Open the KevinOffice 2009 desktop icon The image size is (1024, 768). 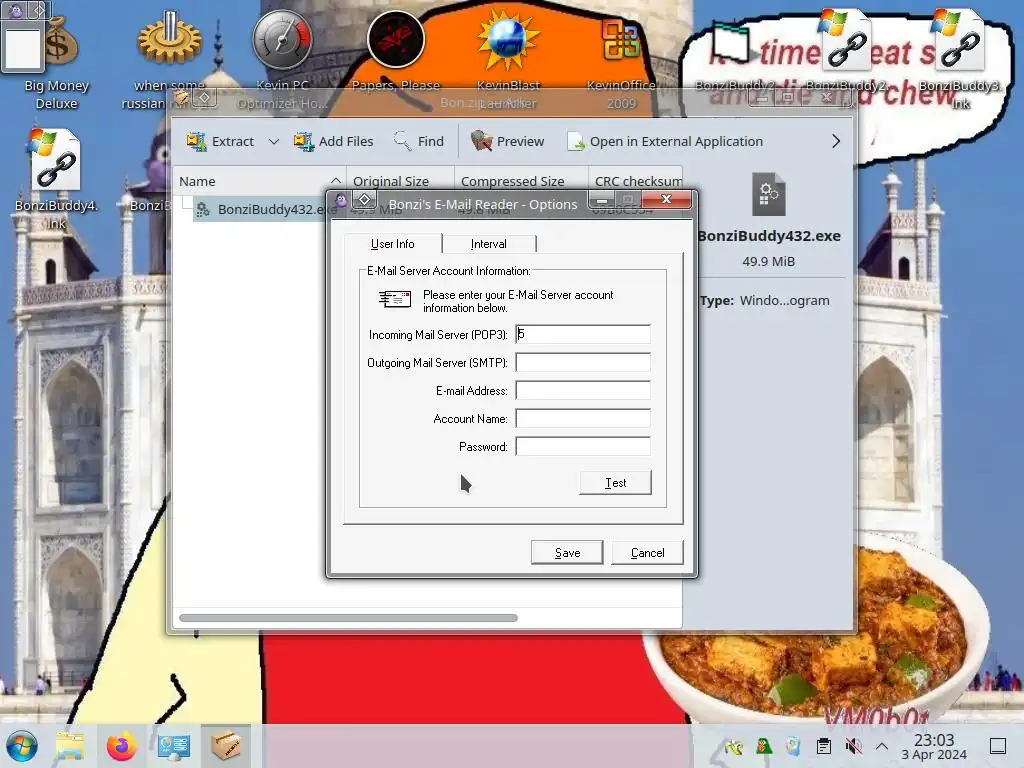point(621,62)
